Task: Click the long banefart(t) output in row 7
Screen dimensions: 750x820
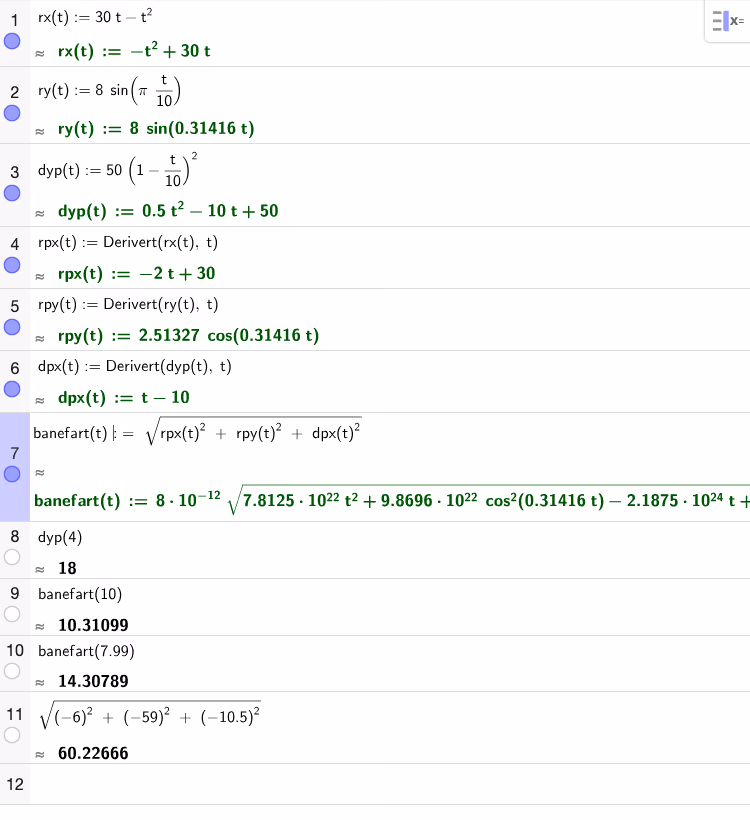Action: point(392,500)
